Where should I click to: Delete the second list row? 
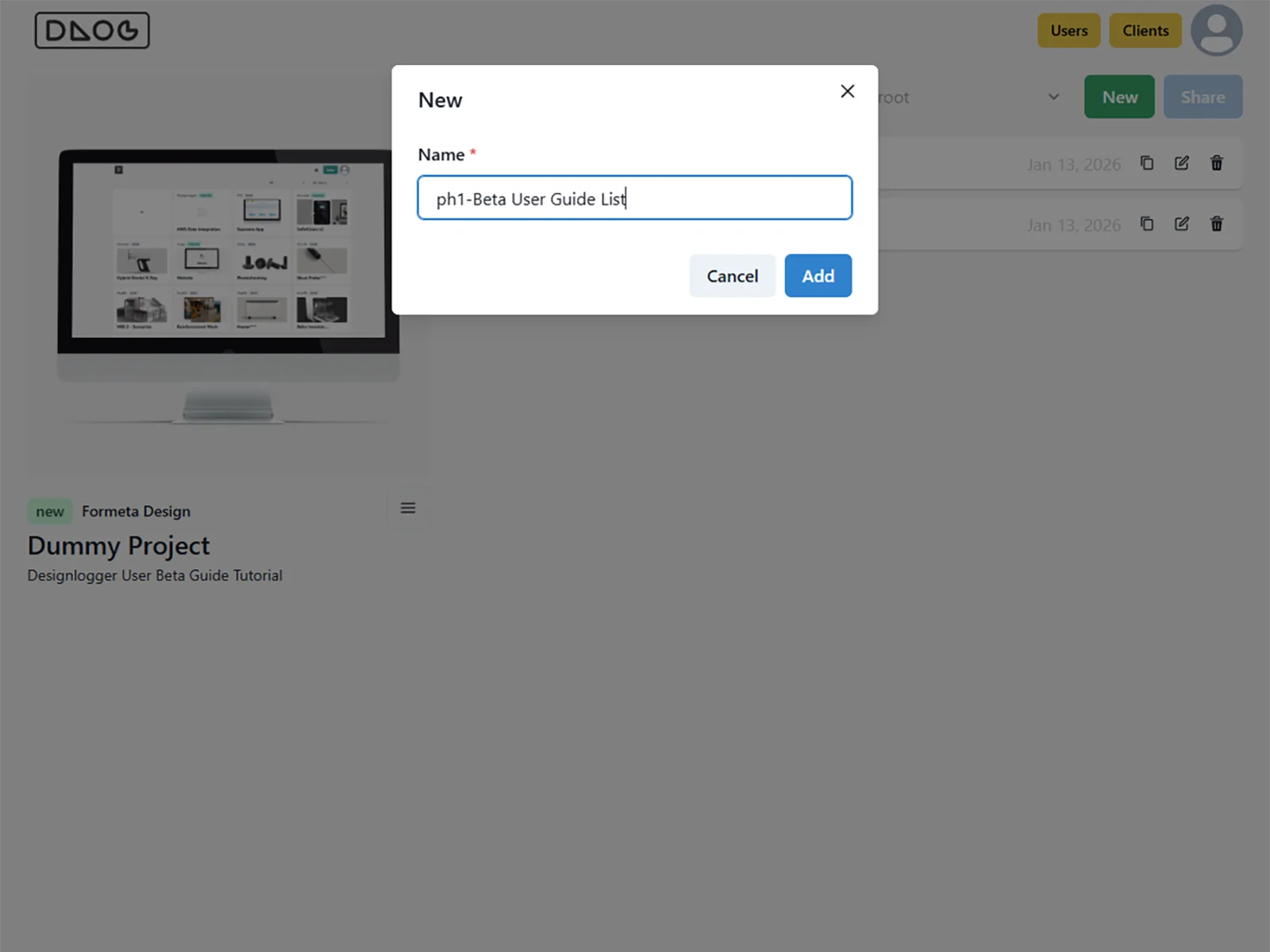pos(1217,224)
